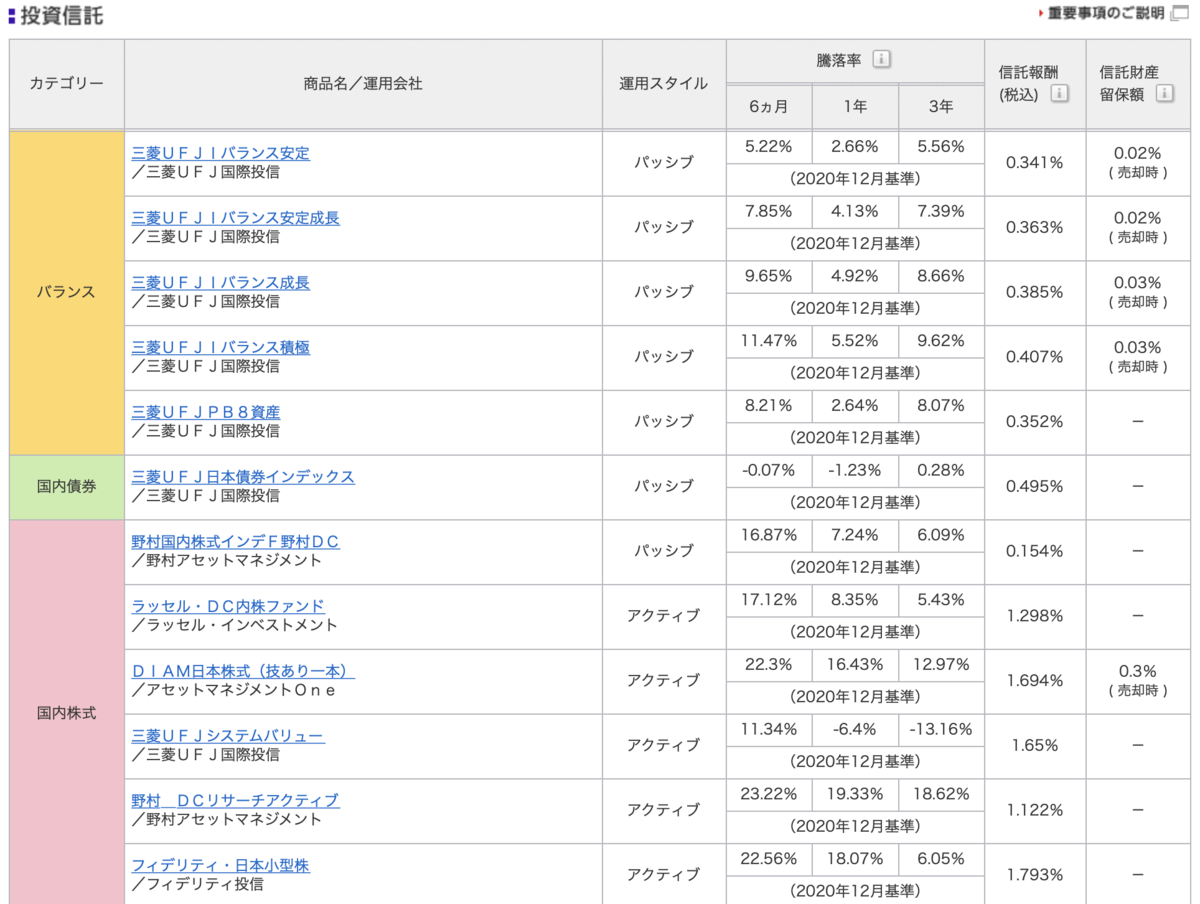
Task: Open fund 三菱ＵＦＪＩバランス安定
Action: coord(220,153)
